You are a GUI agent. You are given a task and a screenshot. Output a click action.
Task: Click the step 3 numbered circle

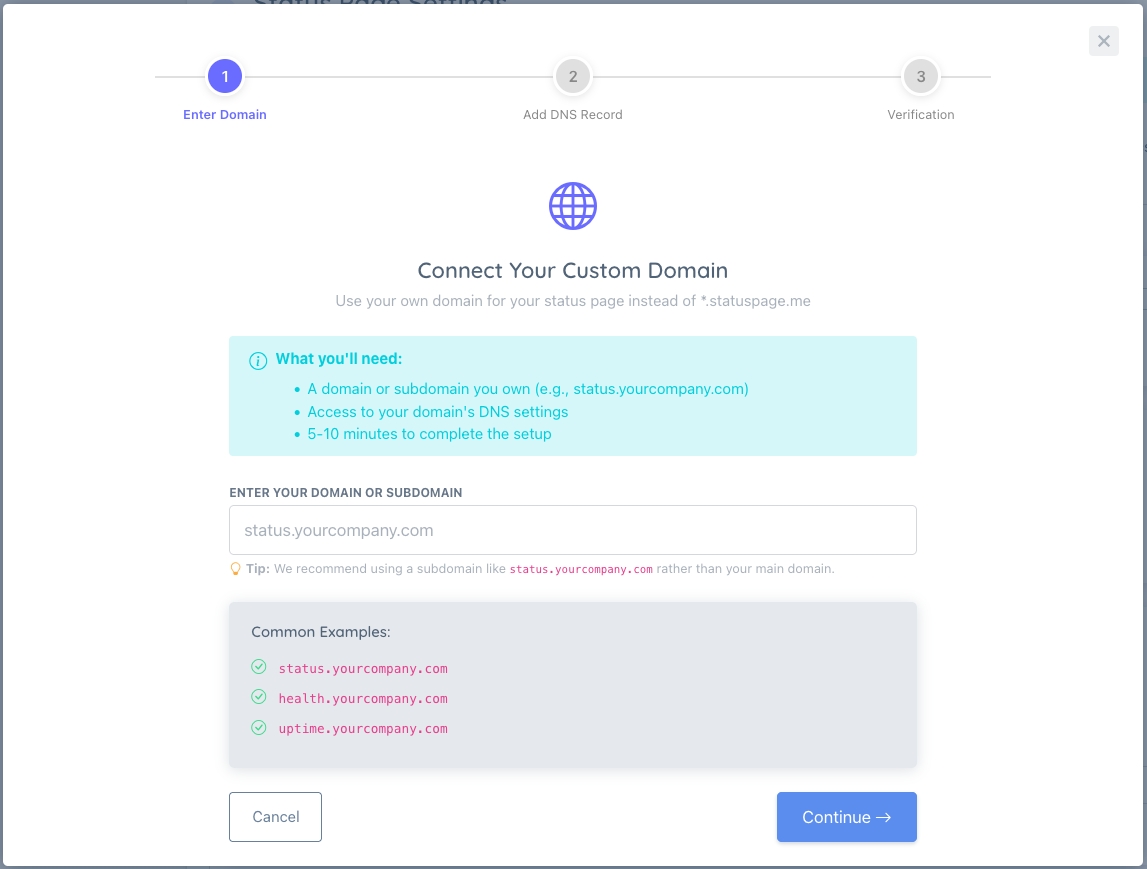(920, 76)
